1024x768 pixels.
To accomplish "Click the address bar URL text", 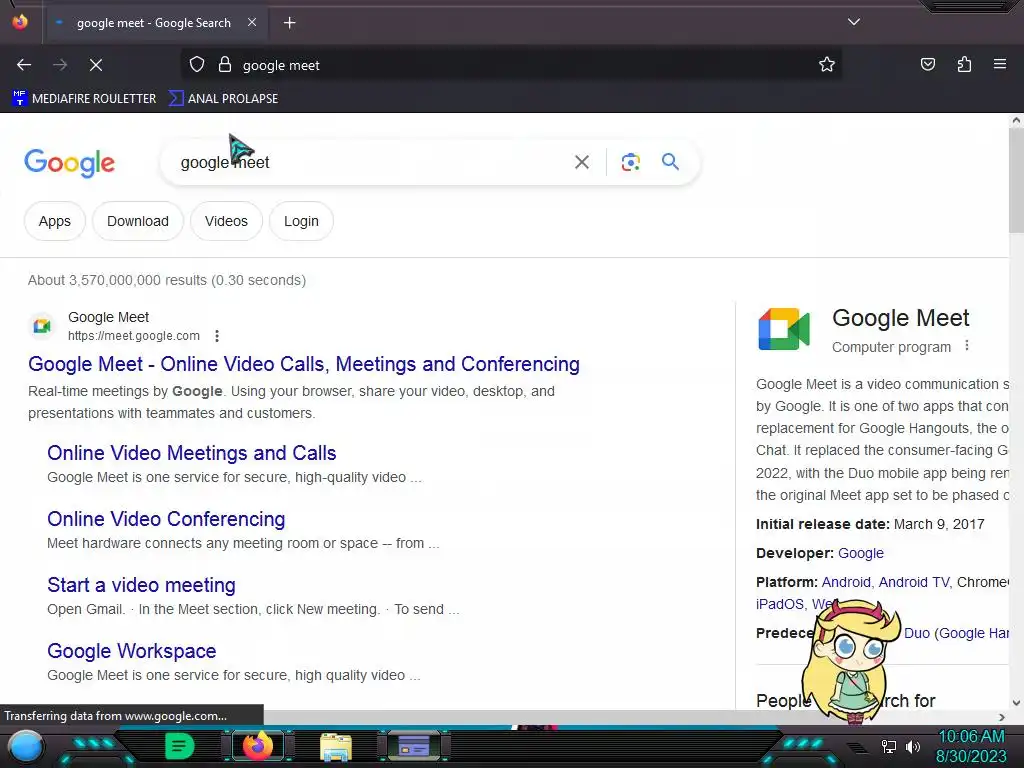I will pyautogui.click(x=281, y=65).
